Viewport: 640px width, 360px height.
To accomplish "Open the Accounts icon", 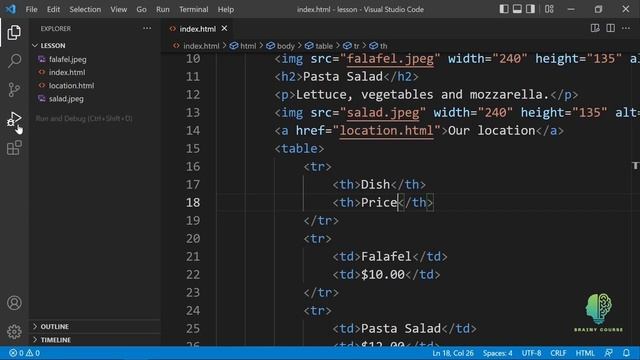I will (14, 303).
